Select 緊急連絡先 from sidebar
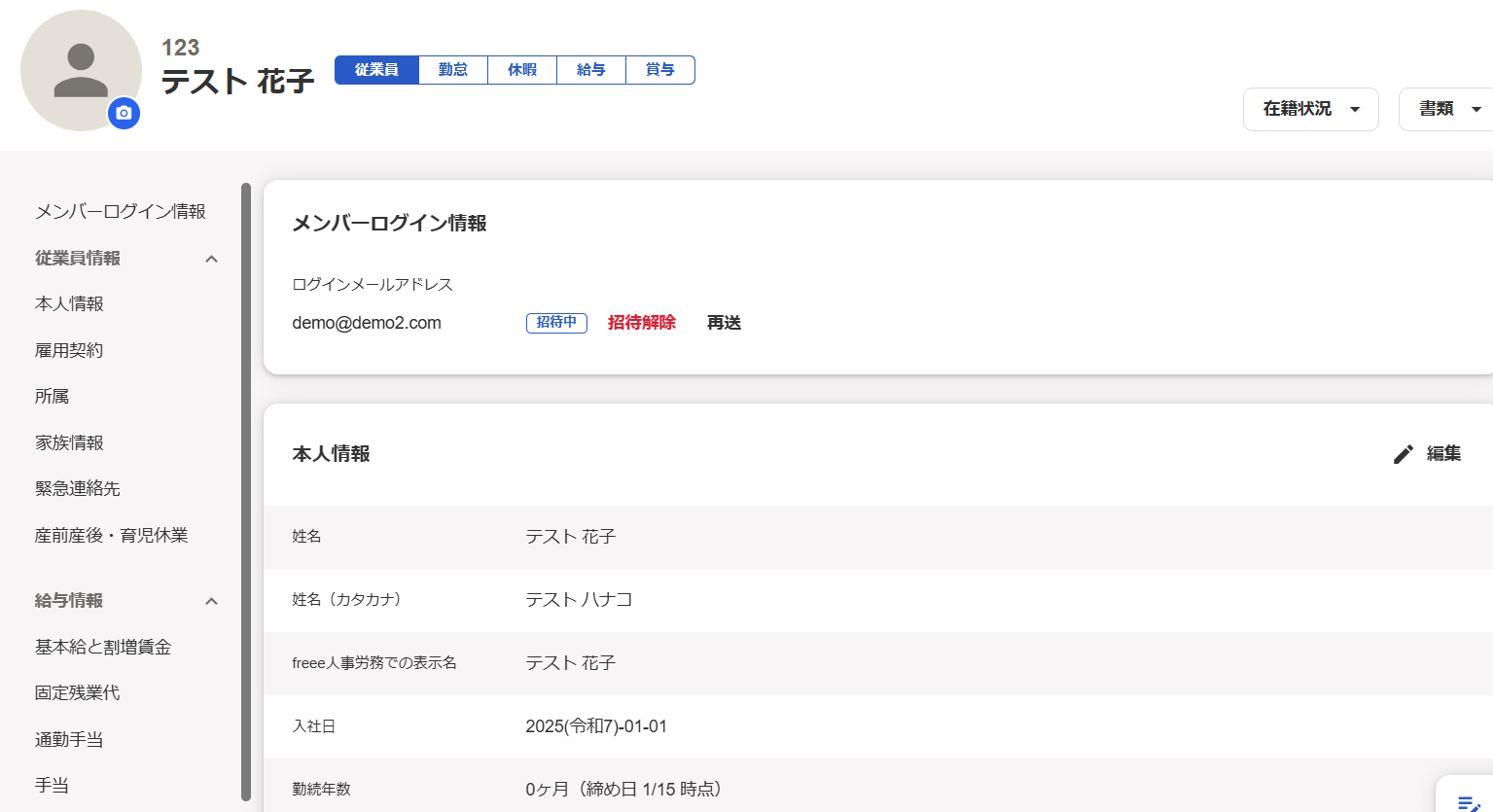Image resolution: width=1493 pixels, height=812 pixels. click(78, 488)
